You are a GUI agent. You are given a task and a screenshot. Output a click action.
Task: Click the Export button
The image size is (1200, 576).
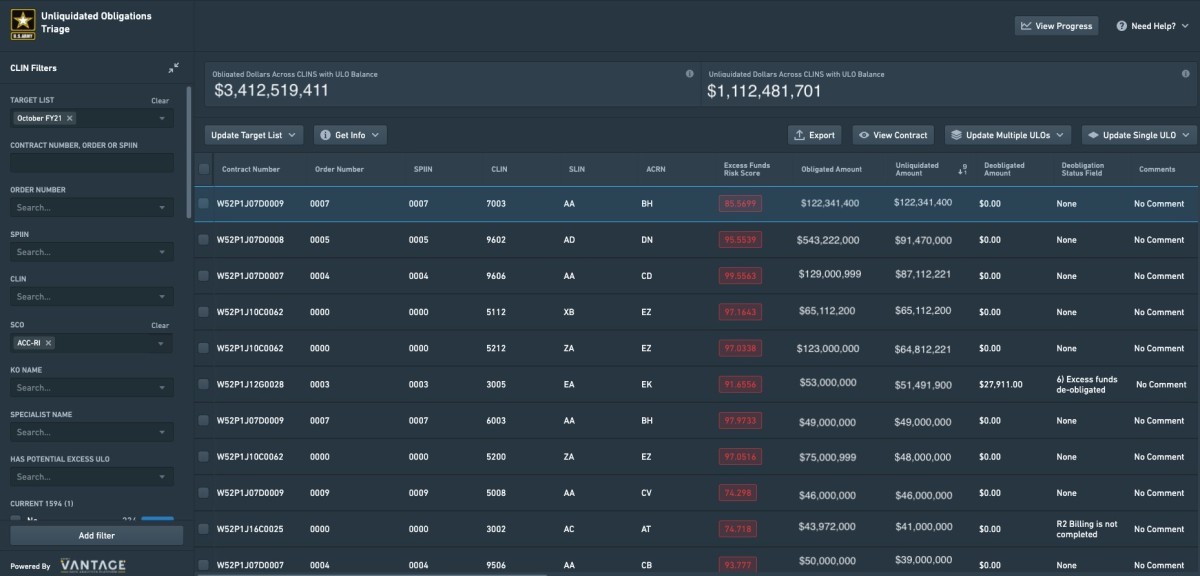pos(814,135)
